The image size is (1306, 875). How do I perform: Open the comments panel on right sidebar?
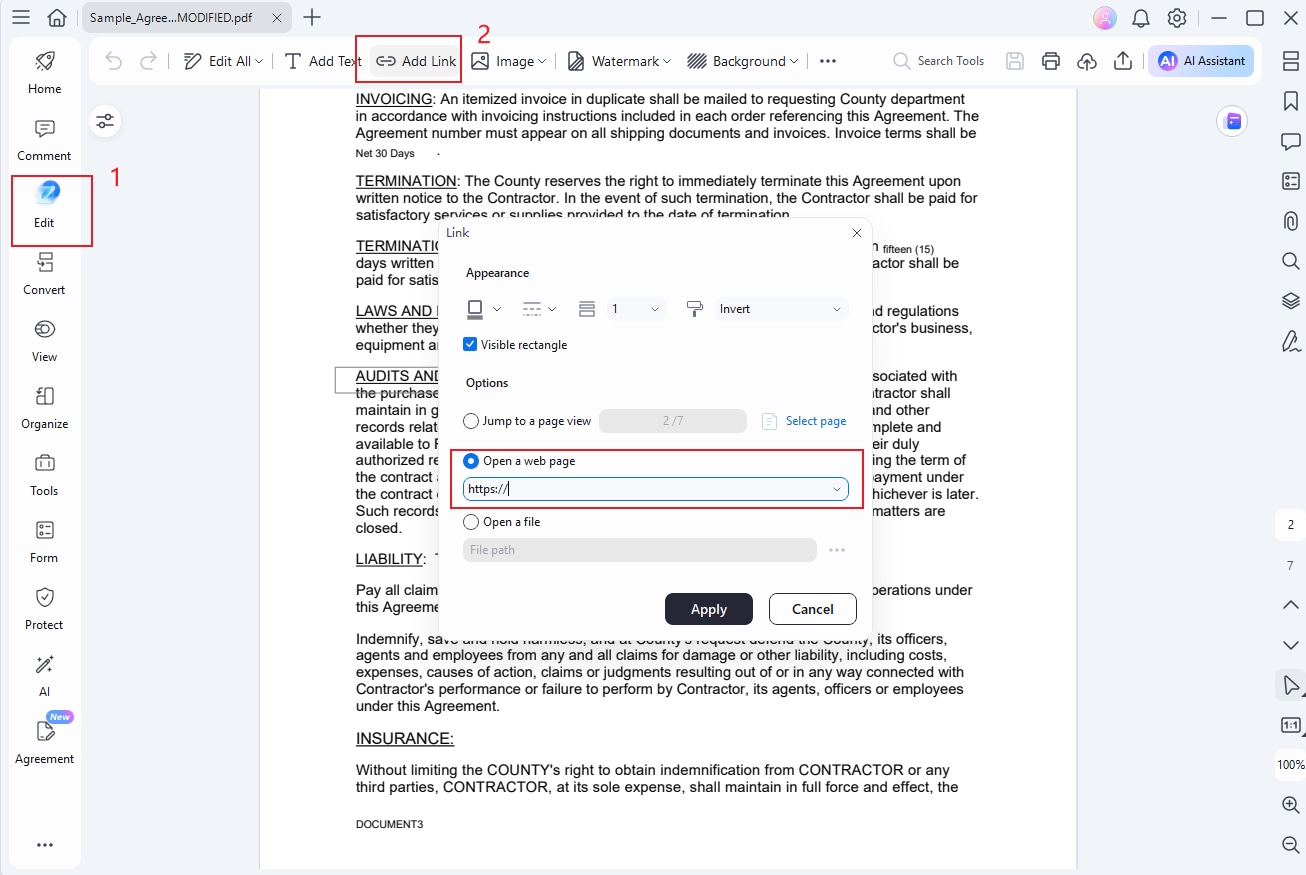tap(1291, 141)
